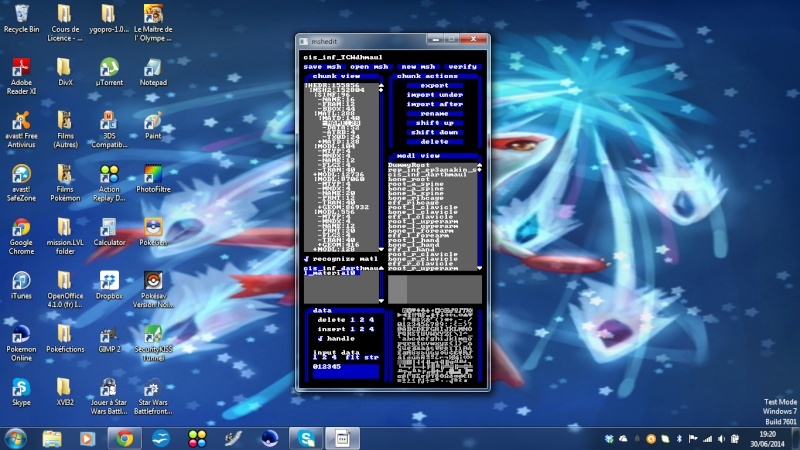This screenshot has height=450, width=800.
Task: Open the SecurityKISS Tunnel shortcut
Action: 153,343
